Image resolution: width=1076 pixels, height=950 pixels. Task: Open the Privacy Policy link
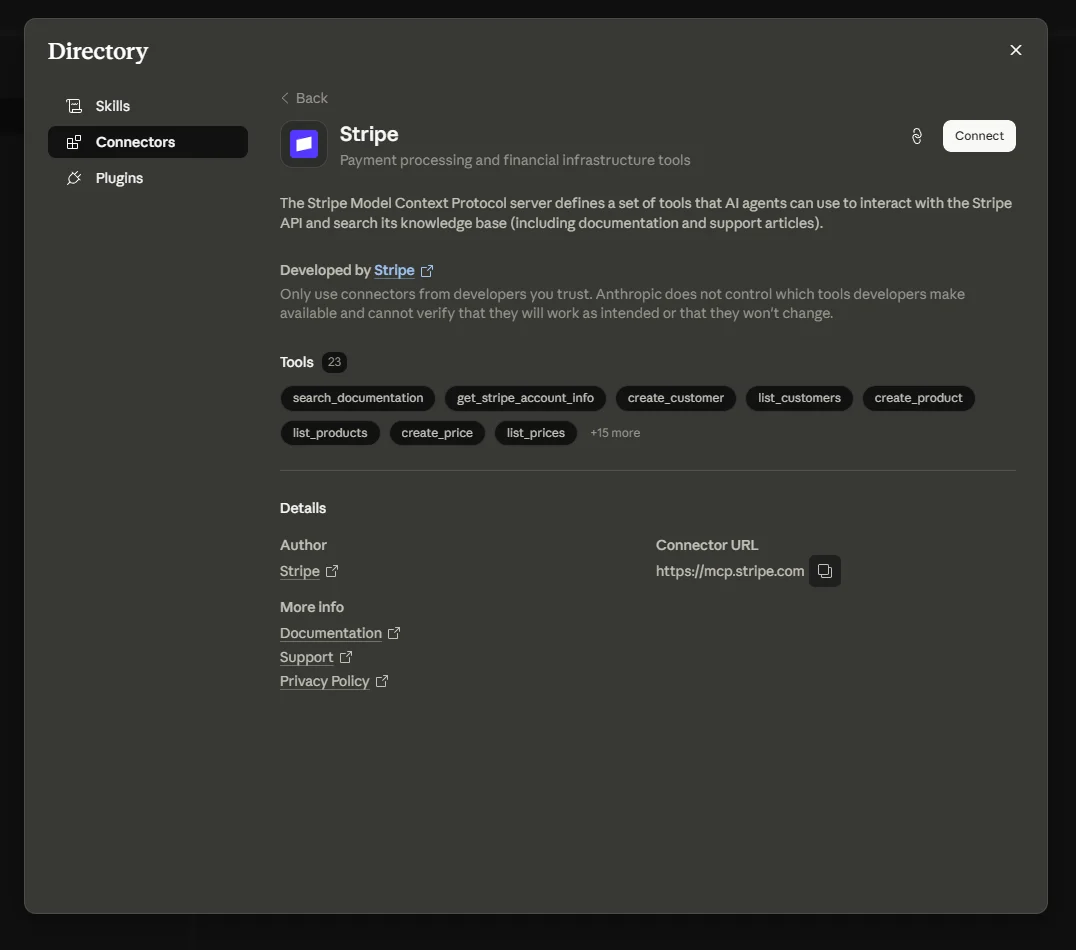325,682
